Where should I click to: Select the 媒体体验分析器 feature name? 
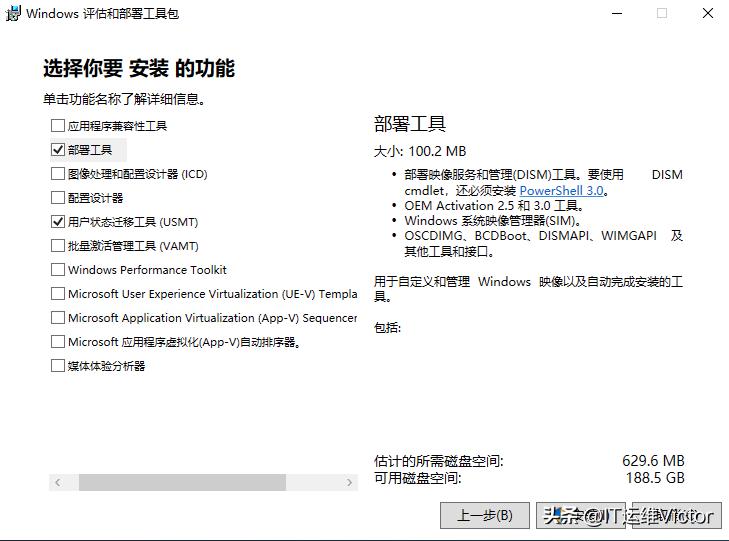pos(106,366)
